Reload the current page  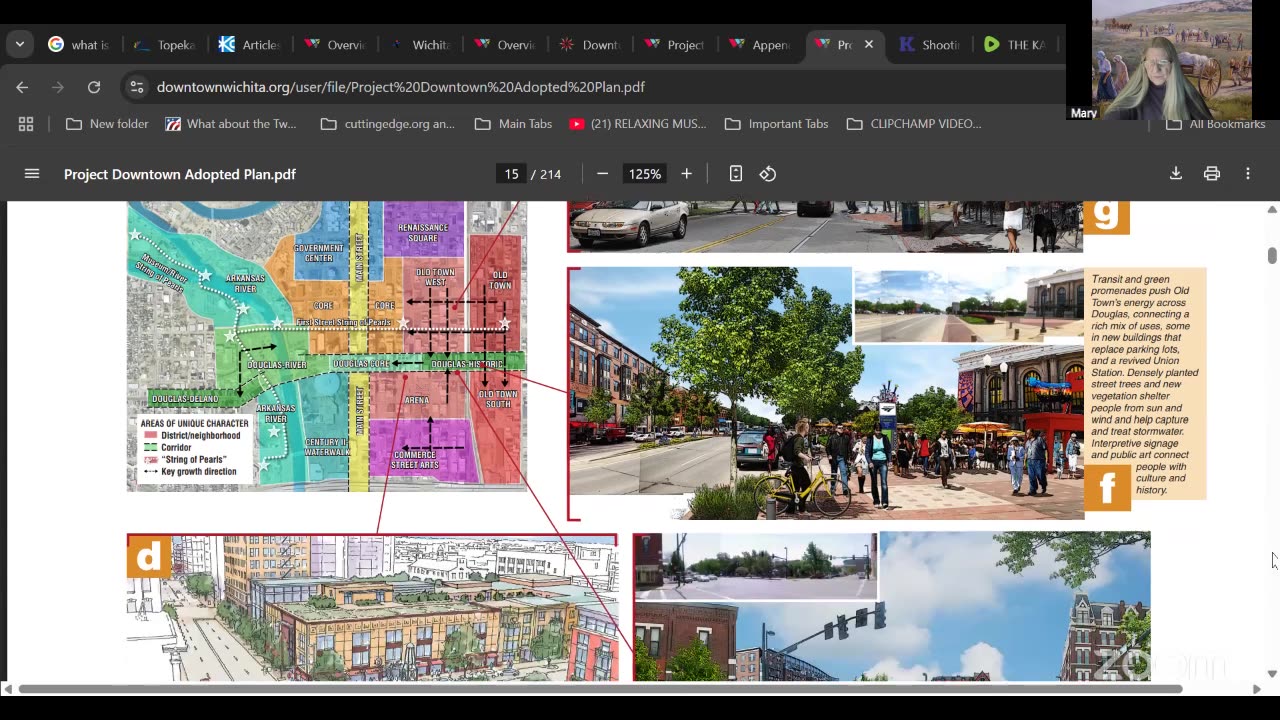click(94, 87)
